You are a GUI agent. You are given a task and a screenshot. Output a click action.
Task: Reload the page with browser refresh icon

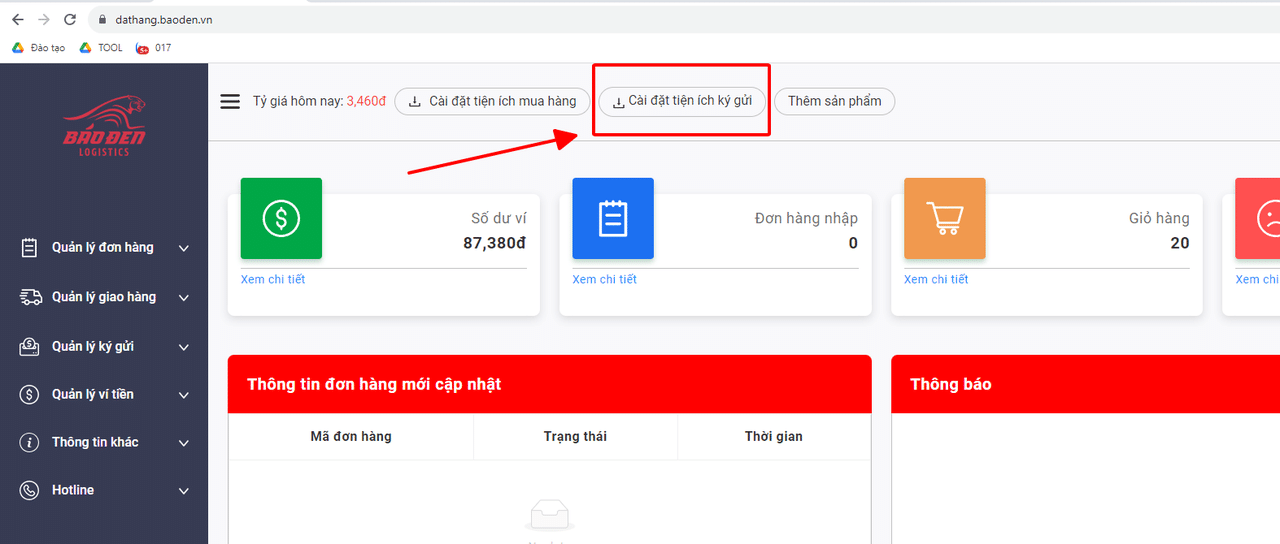click(x=70, y=20)
